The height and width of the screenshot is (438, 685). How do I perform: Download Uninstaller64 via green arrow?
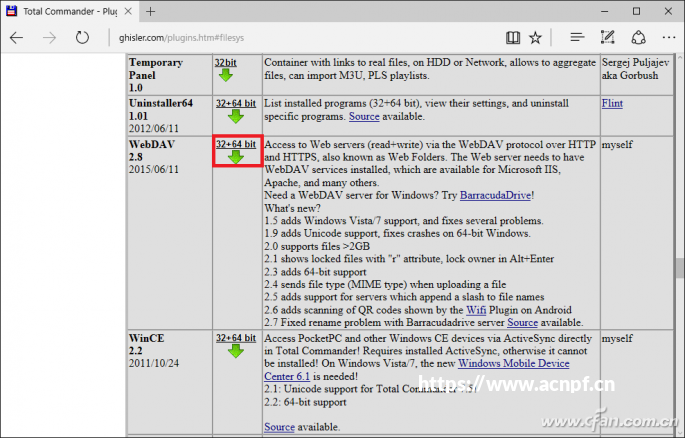(236, 117)
